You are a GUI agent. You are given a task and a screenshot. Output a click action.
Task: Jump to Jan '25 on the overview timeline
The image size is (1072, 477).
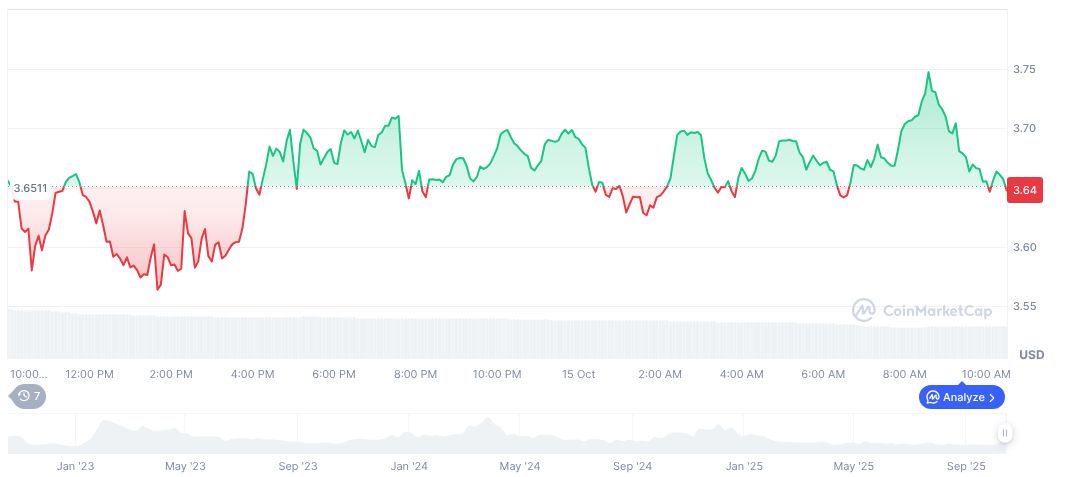click(x=744, y=466)
